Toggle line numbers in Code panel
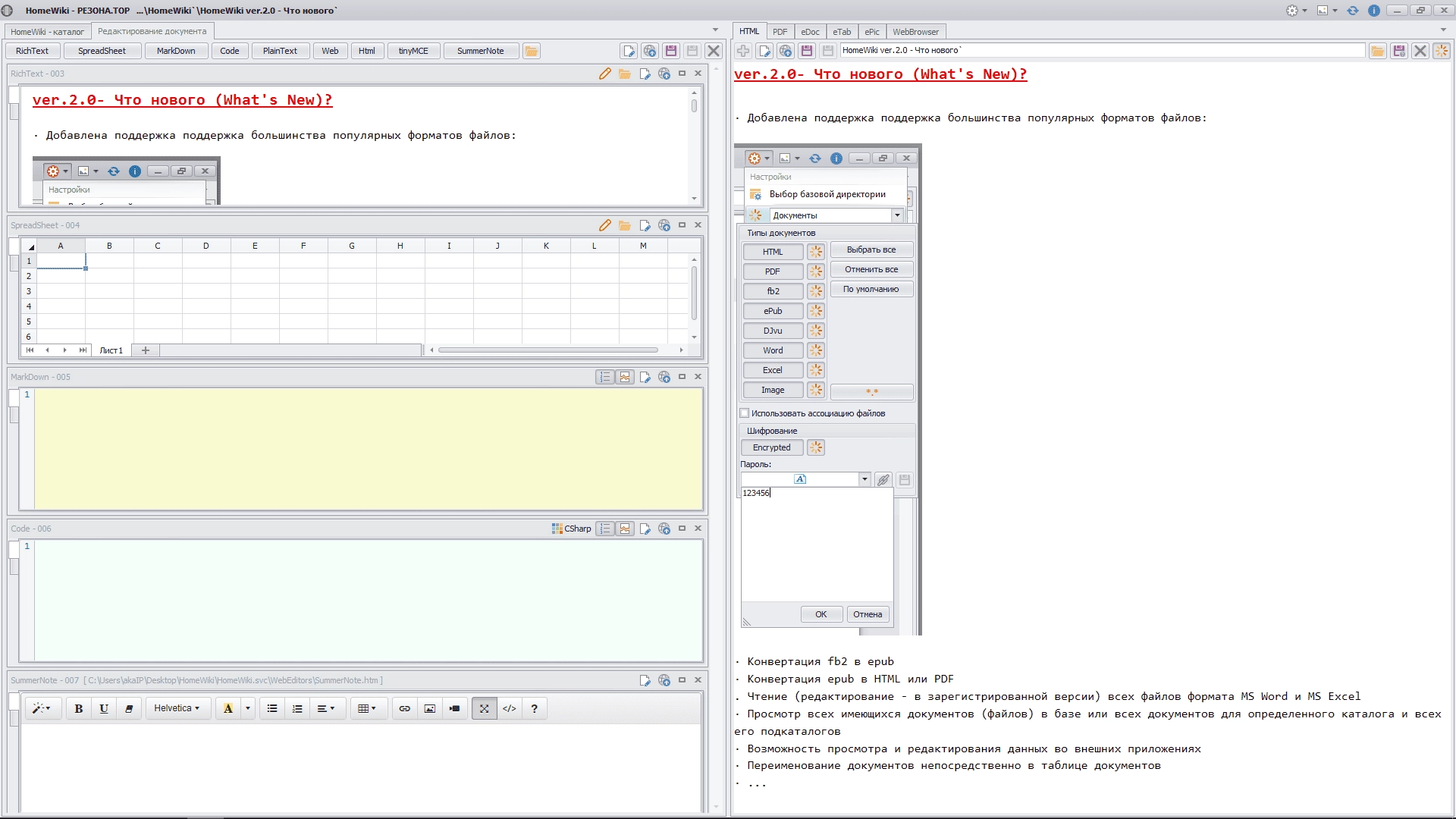 604,529
